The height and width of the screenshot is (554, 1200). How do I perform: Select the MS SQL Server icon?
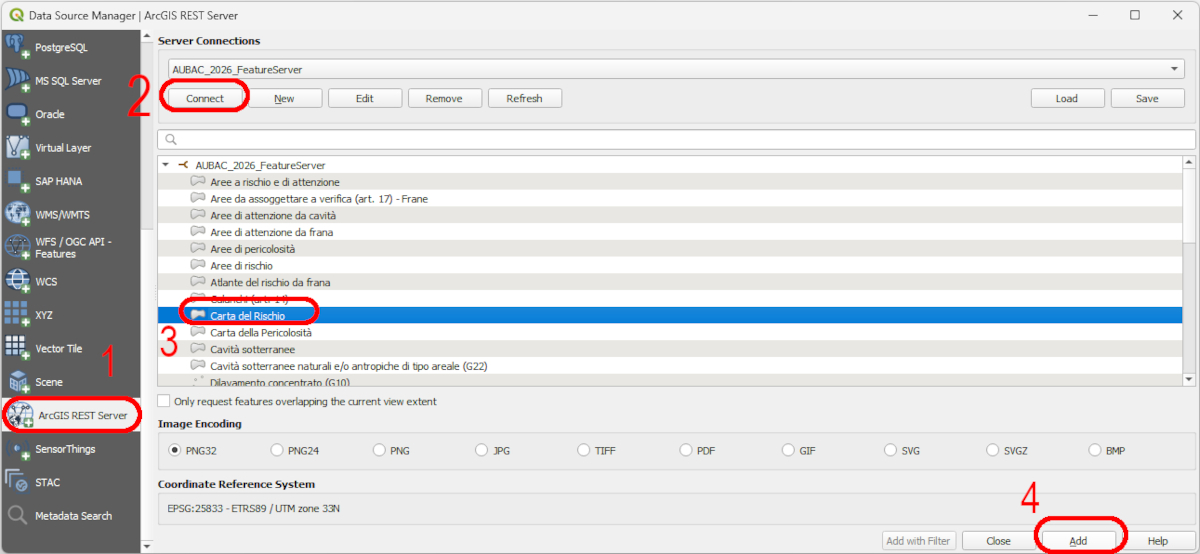pos(18,80)
